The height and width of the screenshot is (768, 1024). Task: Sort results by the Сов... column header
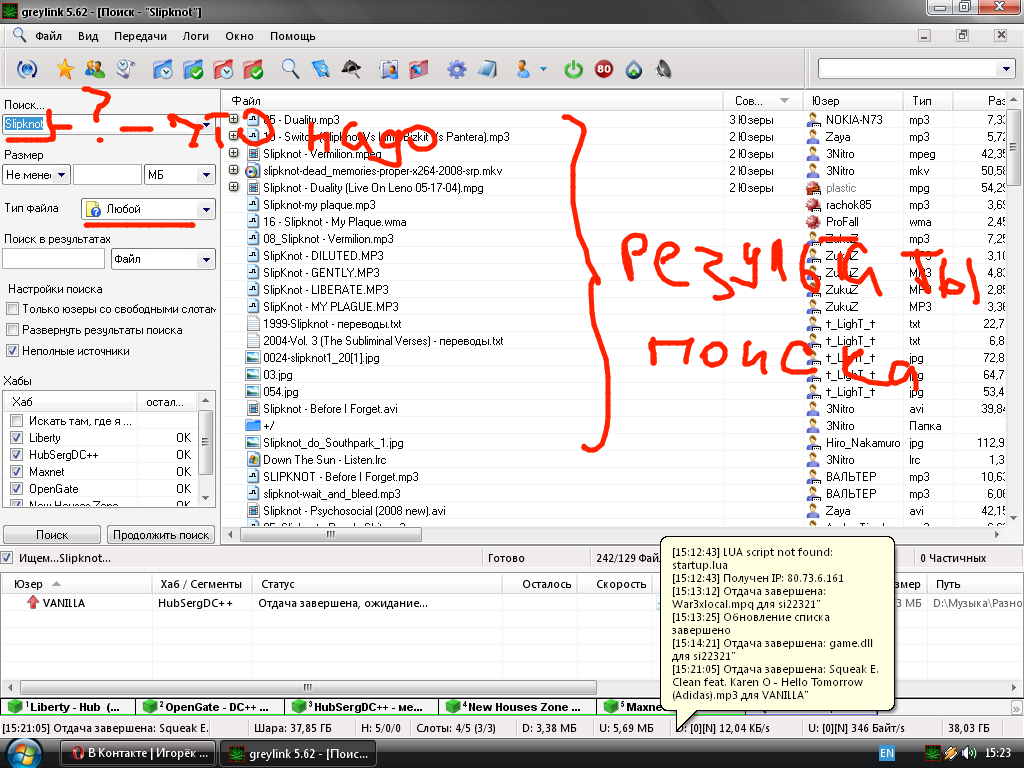[762, 101]
